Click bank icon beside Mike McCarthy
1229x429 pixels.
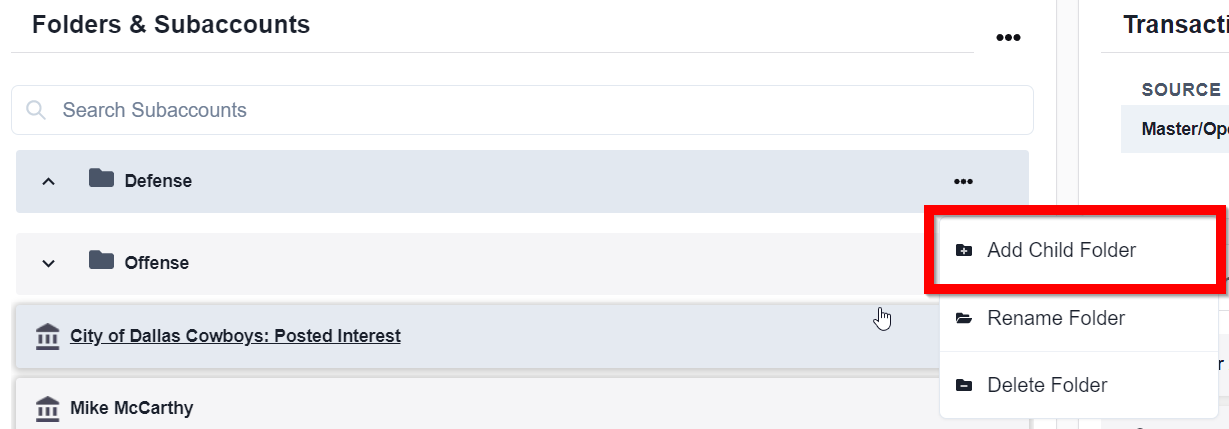47,408
